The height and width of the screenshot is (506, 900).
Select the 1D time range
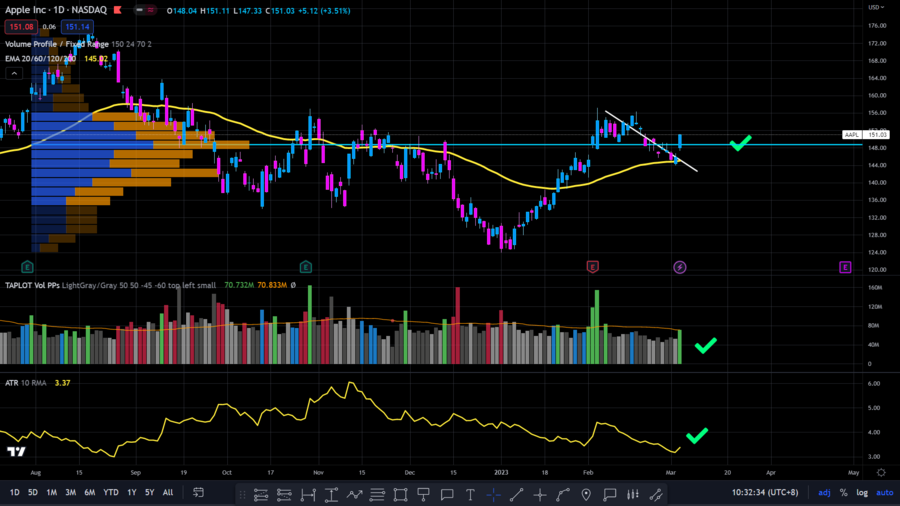[14, 492]
